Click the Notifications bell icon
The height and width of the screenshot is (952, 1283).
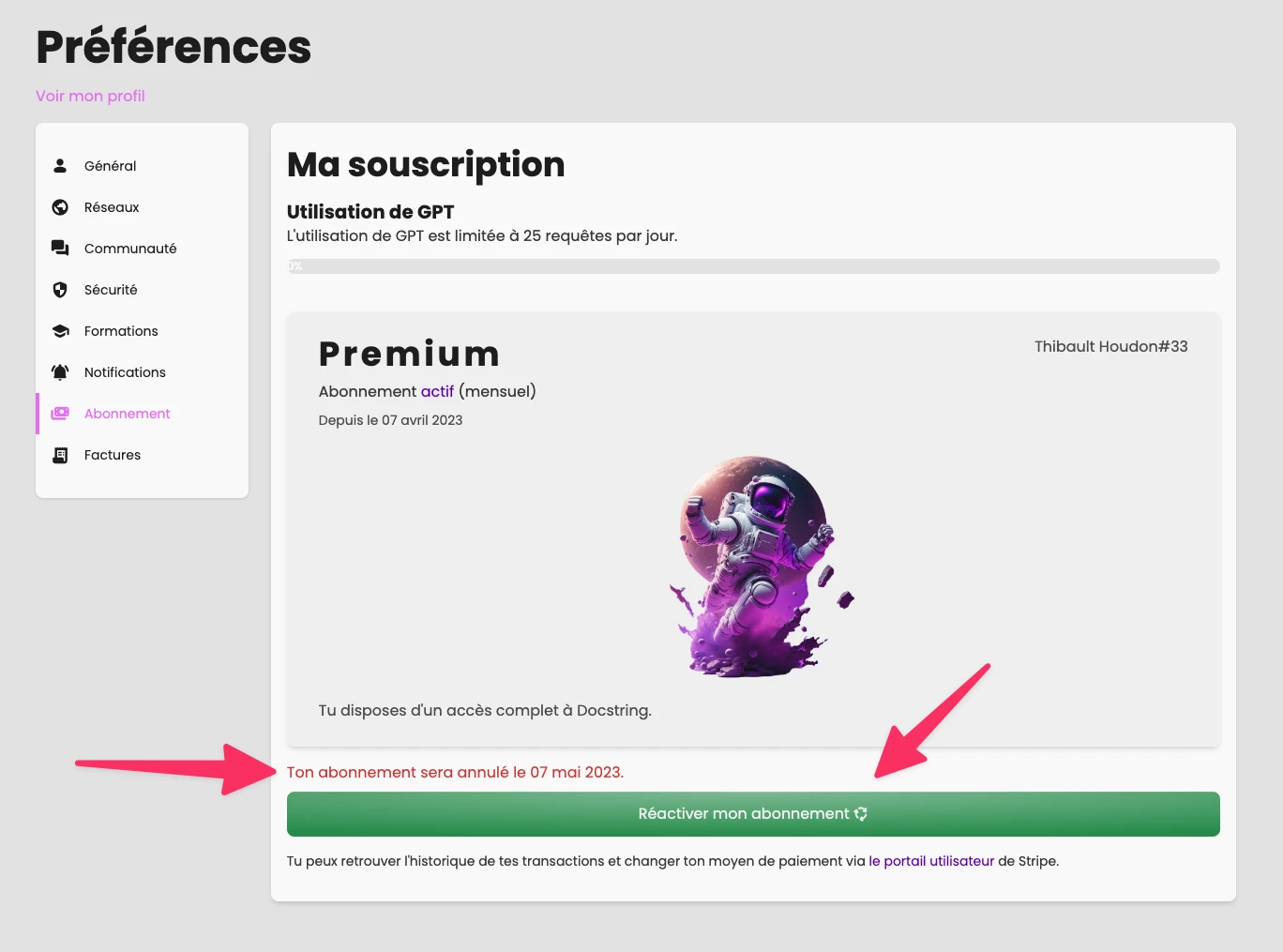[x=60, y=372]
